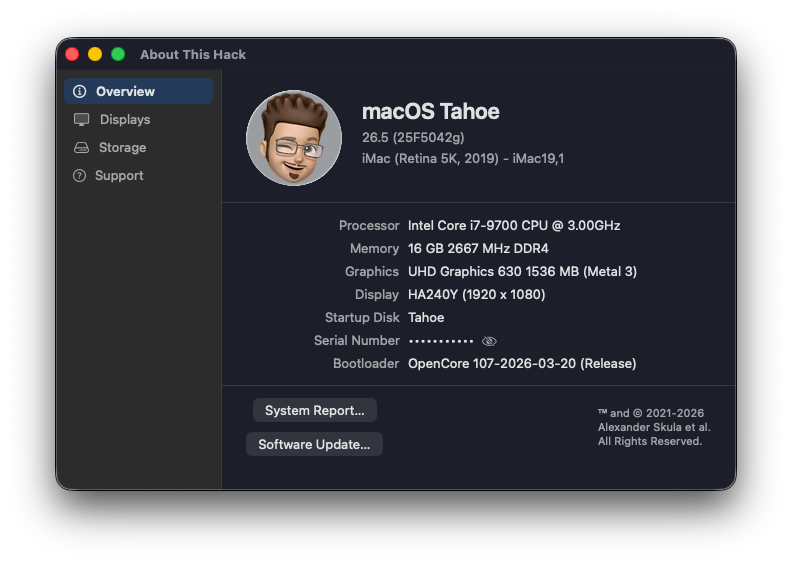The image size is (792, 564).
Task: Click the macOS Tahoe title text
Action: tap(430, 111)
